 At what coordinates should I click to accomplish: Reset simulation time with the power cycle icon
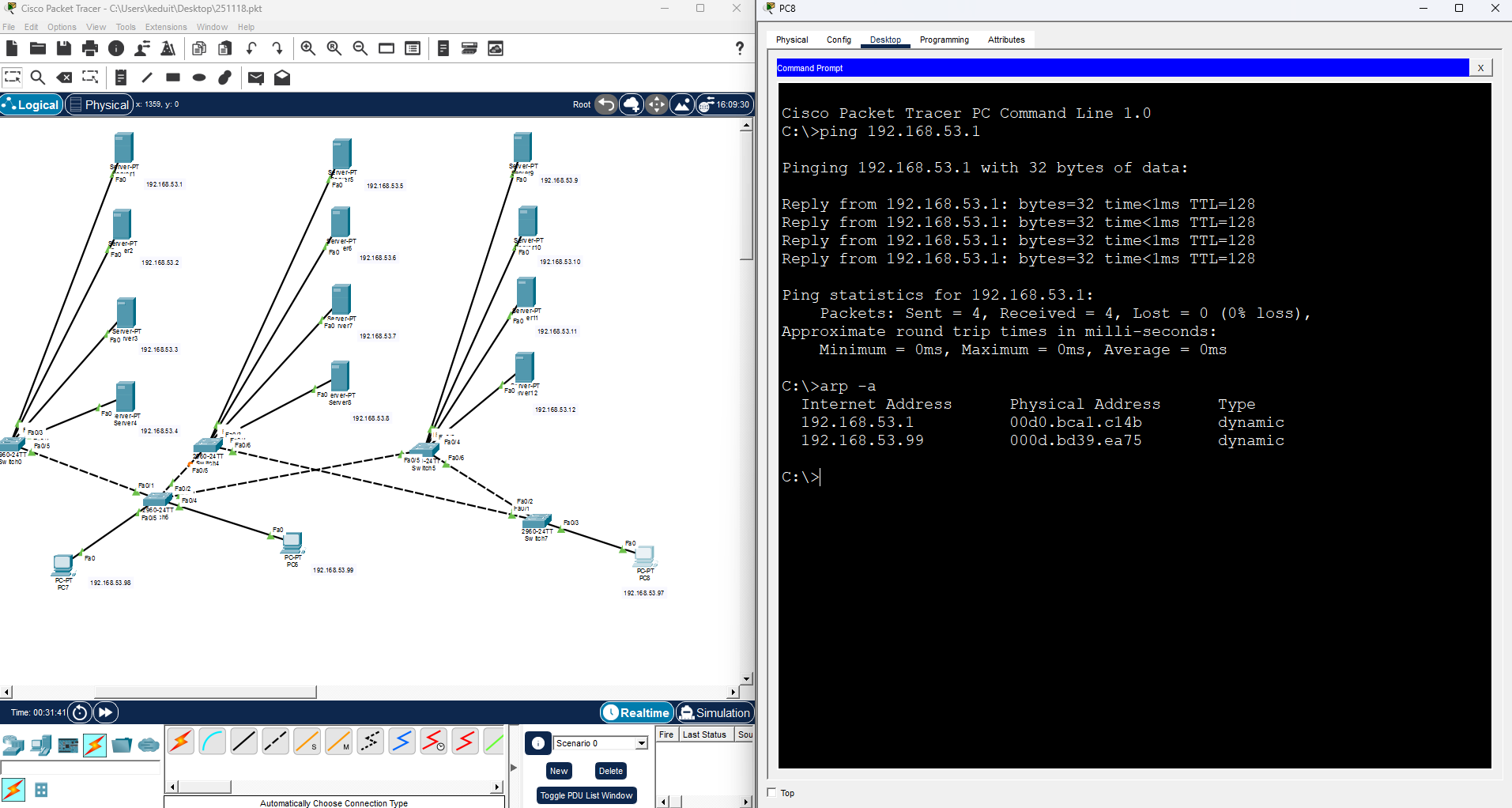pos(80,712)
